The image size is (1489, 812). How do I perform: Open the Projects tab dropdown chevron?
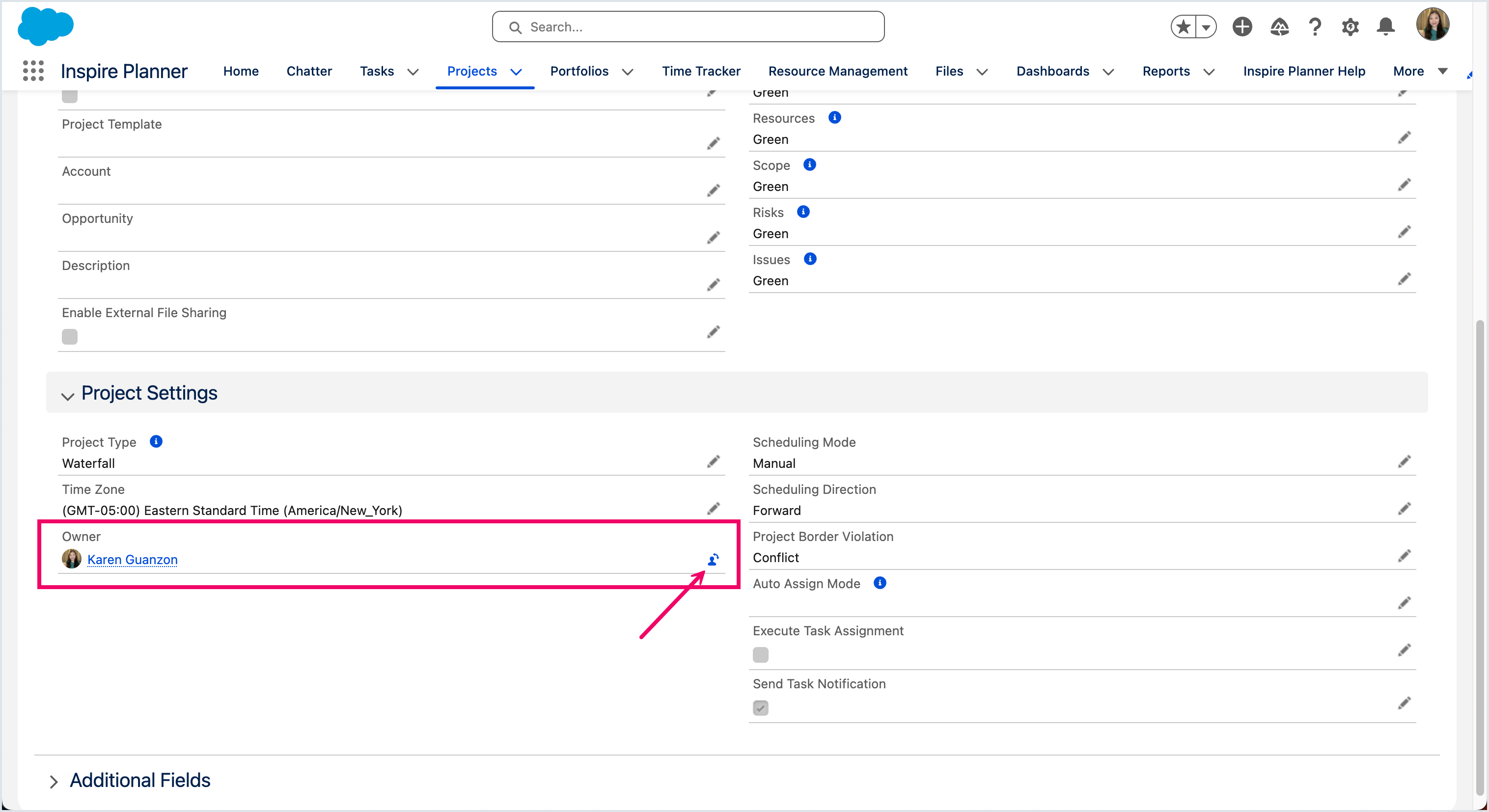[516, 72]
